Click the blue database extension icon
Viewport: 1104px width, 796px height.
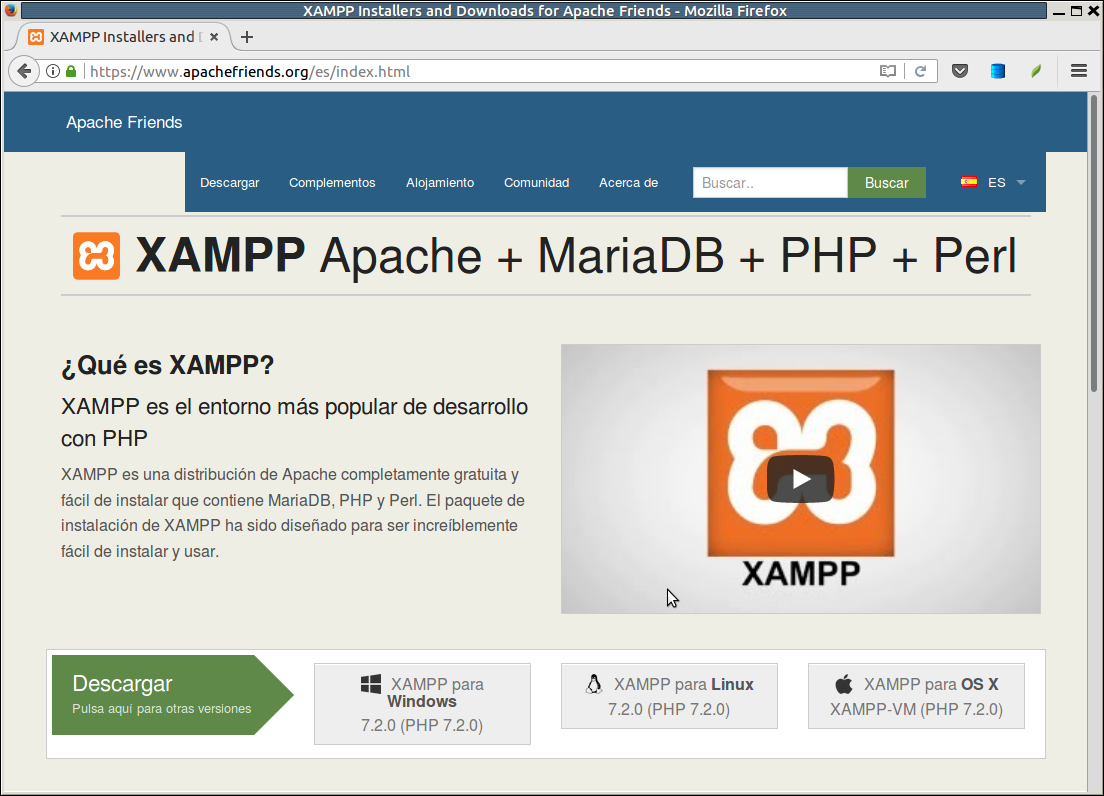997,71
